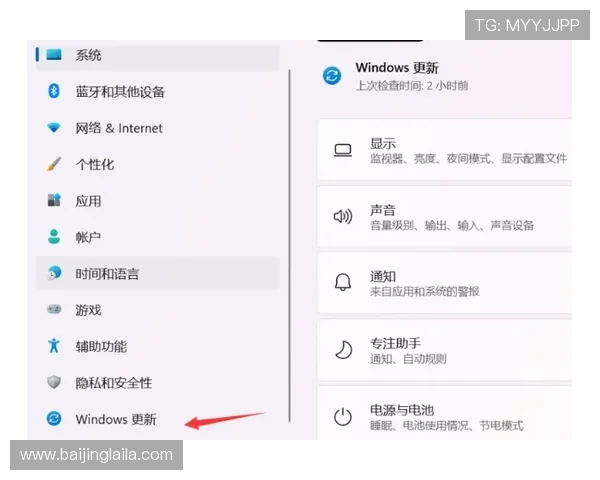This screenshot has width=600, height=480.
Task: Open the 电源与电池 settings card
Action: pyautogui.click(x=445, y=413)
